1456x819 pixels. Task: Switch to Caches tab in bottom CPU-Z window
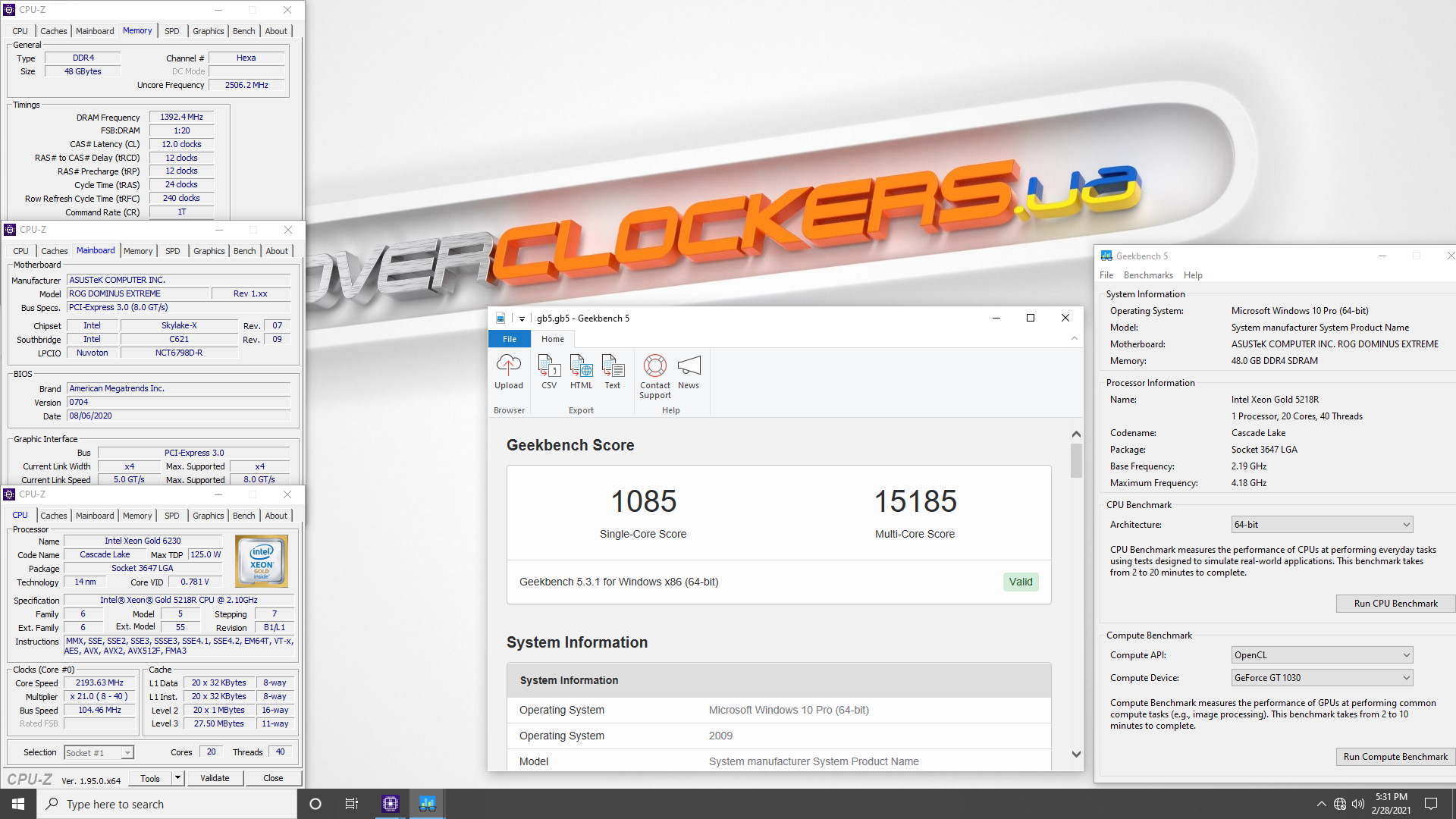pos(54,516)
